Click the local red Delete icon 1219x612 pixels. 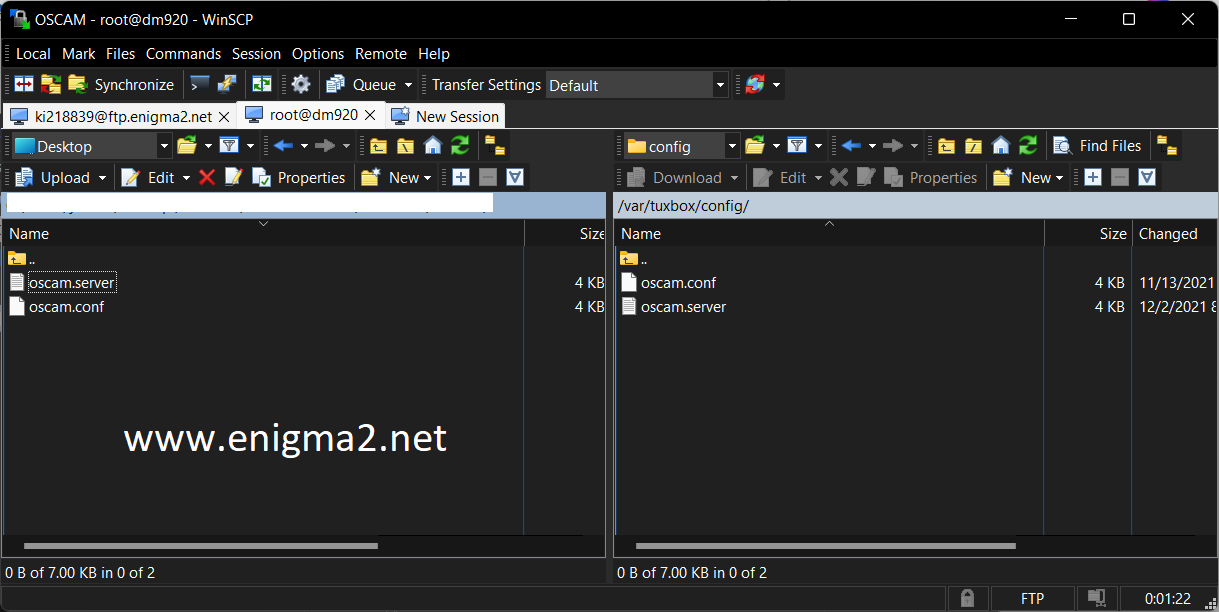[x=207, y=177]
